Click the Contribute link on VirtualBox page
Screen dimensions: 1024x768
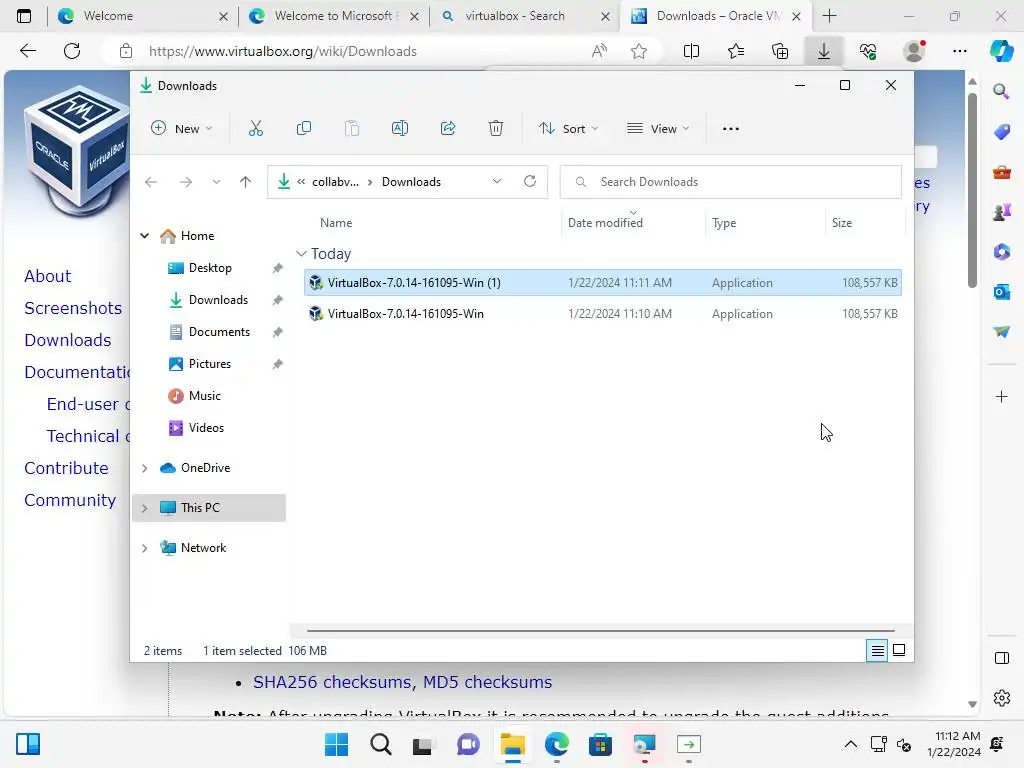tap(66, 468)
